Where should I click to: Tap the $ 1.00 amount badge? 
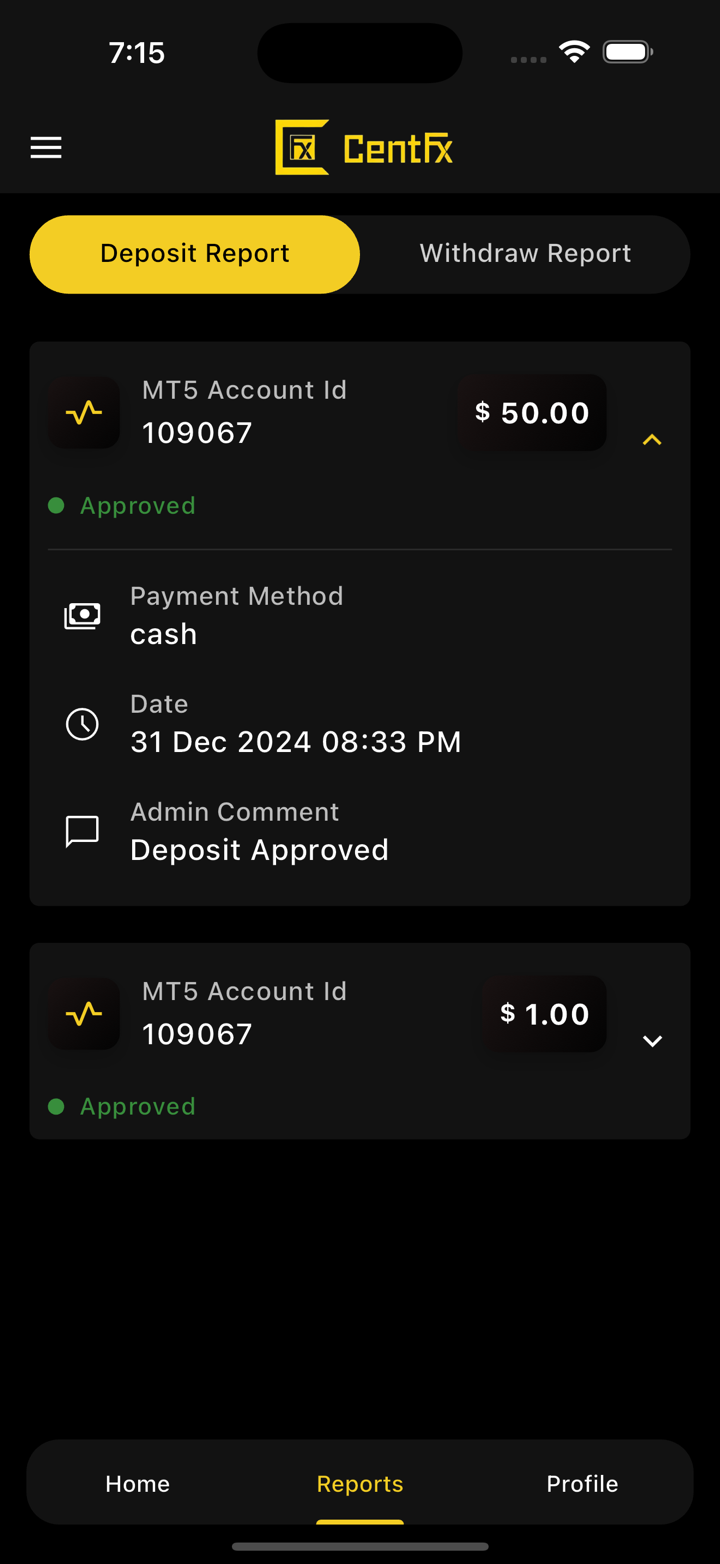545,1014
